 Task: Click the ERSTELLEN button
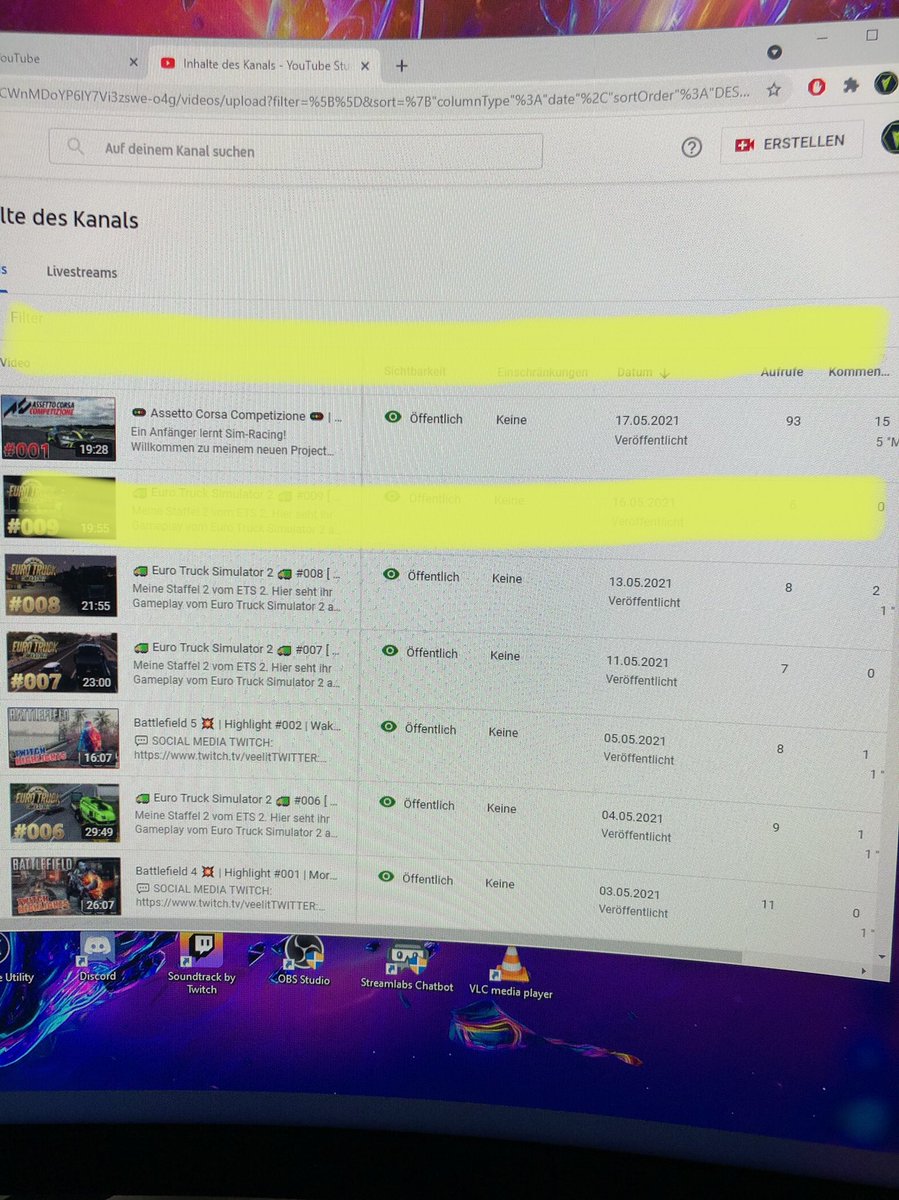pyautogui.click(x=789, y=144)
